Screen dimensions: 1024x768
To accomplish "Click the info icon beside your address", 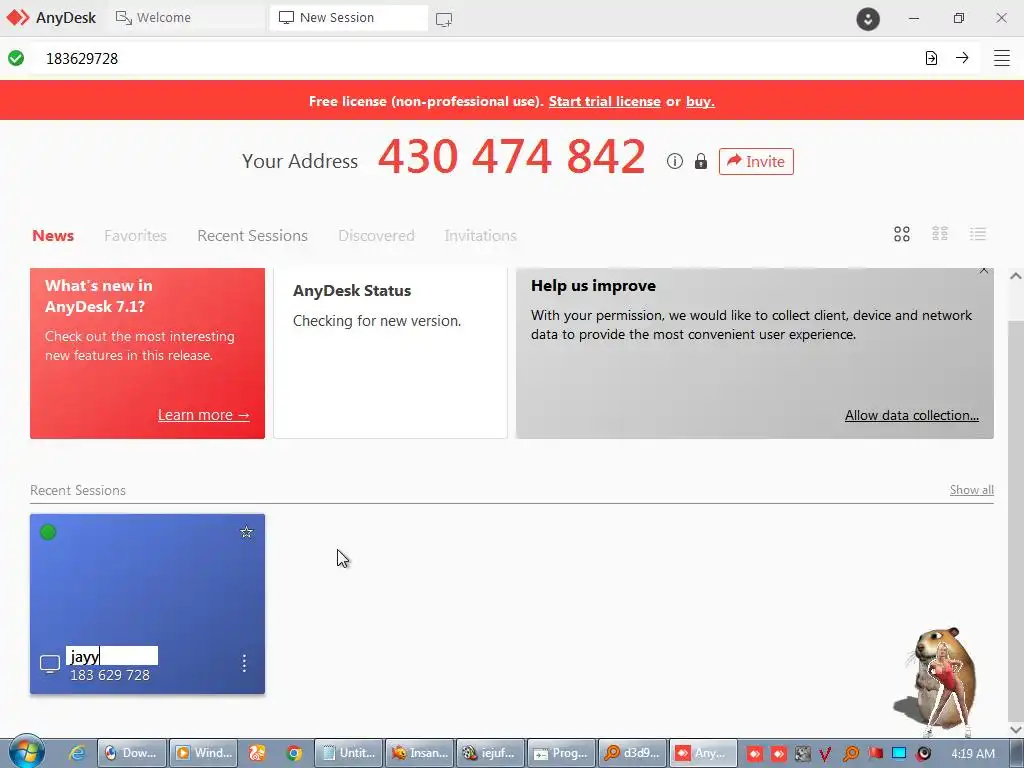I will [x=675, y=161].
